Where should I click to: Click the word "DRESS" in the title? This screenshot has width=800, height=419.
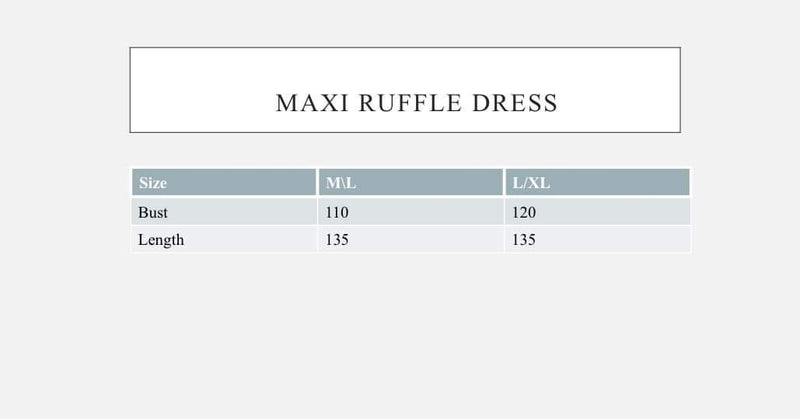point(515,103)
